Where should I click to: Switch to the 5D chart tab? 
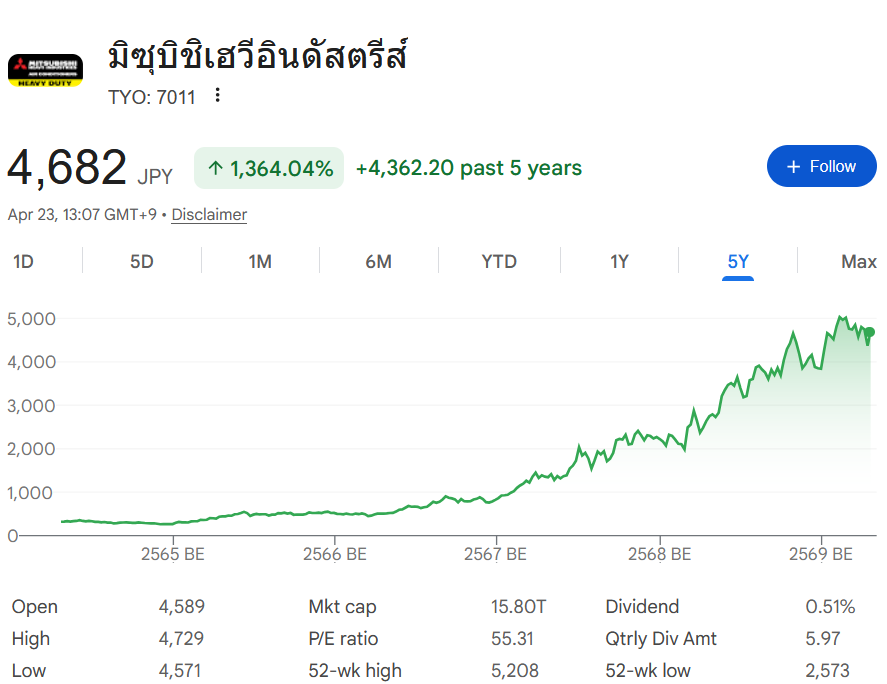(142, 262)
